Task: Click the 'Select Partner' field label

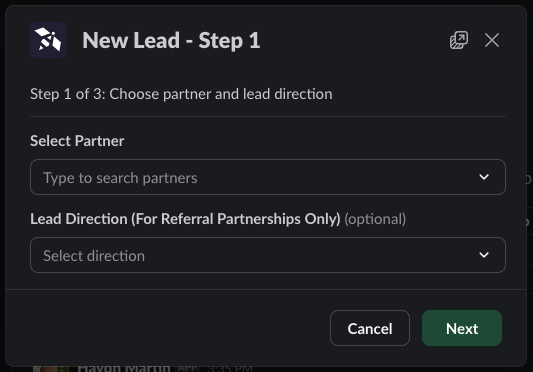Action: 77,141
